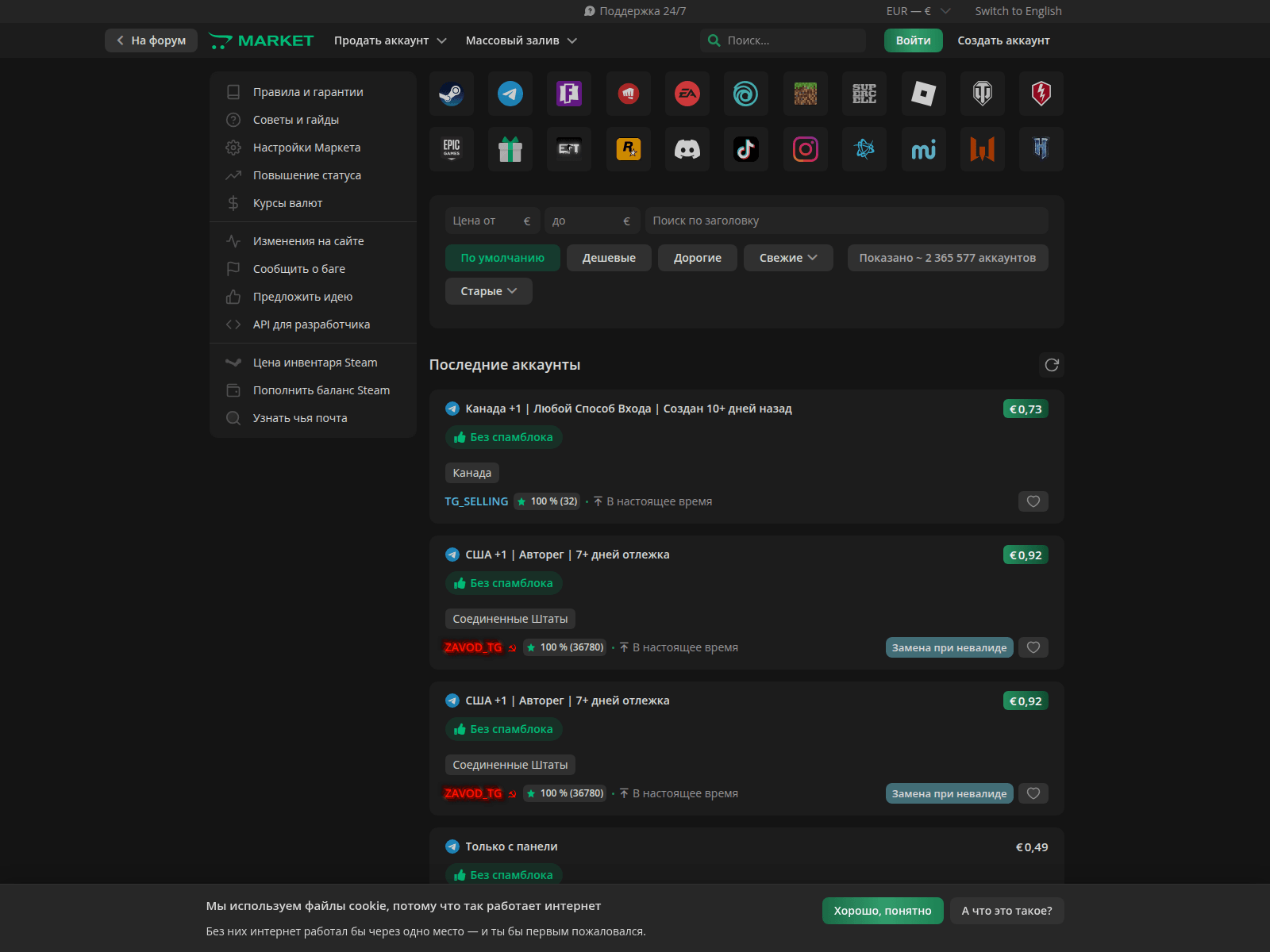Refresh the latest accounts list

coord(1051,365)
